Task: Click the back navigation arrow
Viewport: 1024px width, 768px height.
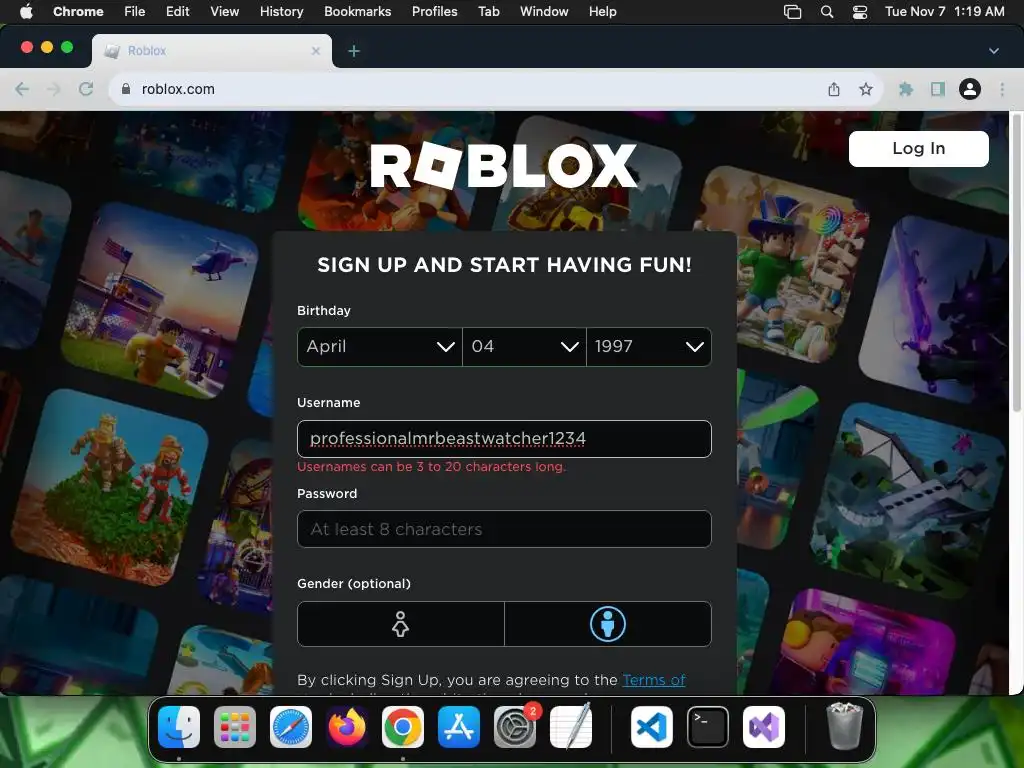Action: click(22, 89)
